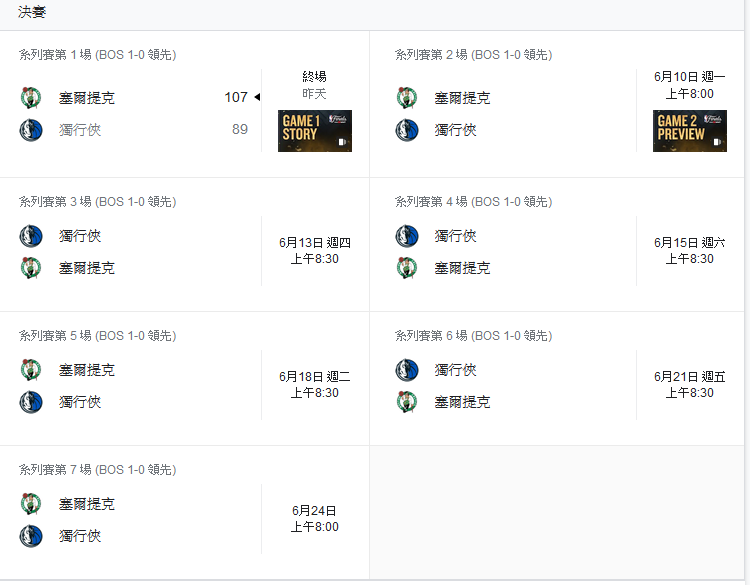Click the 獨行俠 team name in game 2
Image resolution: width=750 pixels, height=585 pixels.
click(x=455, y=130)
